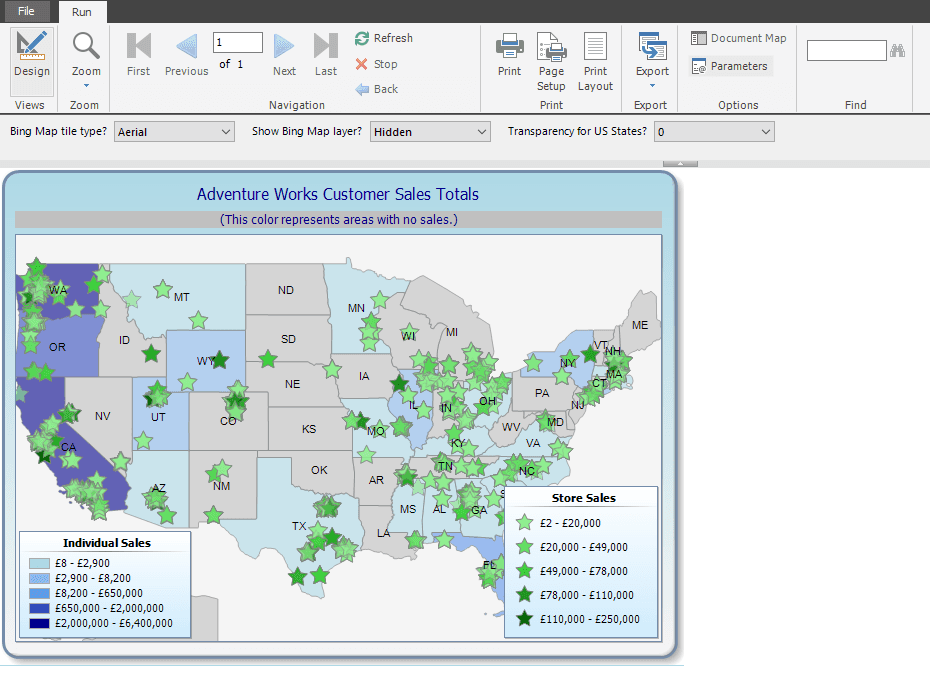Switch to Design view
Viewport: 930px width, 681px height.
[31, 54]
